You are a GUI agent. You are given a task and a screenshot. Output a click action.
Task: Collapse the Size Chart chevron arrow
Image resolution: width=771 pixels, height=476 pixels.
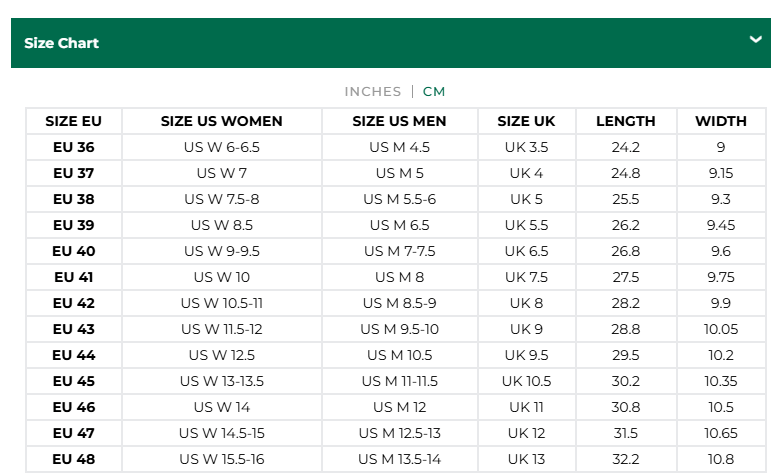[x=755, y=39]
